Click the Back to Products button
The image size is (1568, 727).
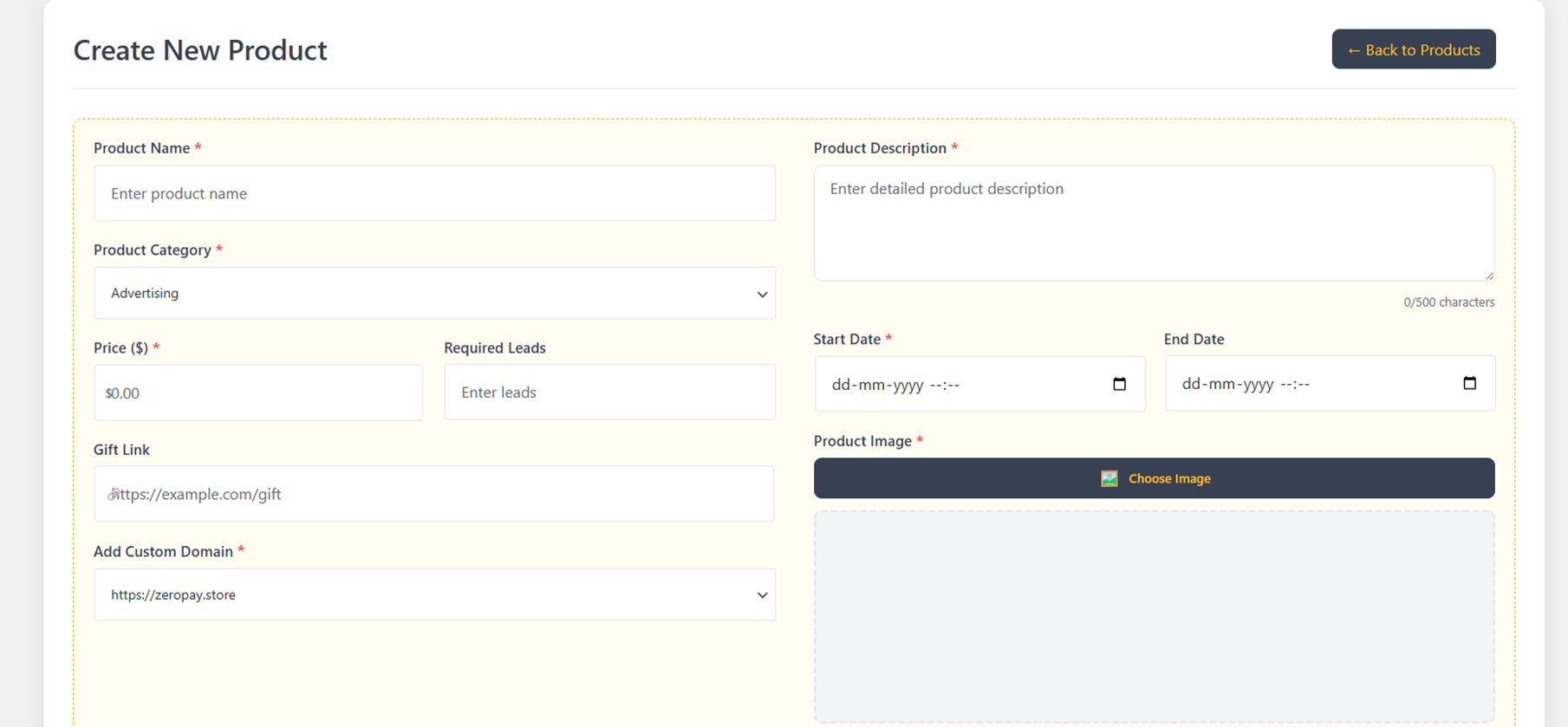point(1413,49)
